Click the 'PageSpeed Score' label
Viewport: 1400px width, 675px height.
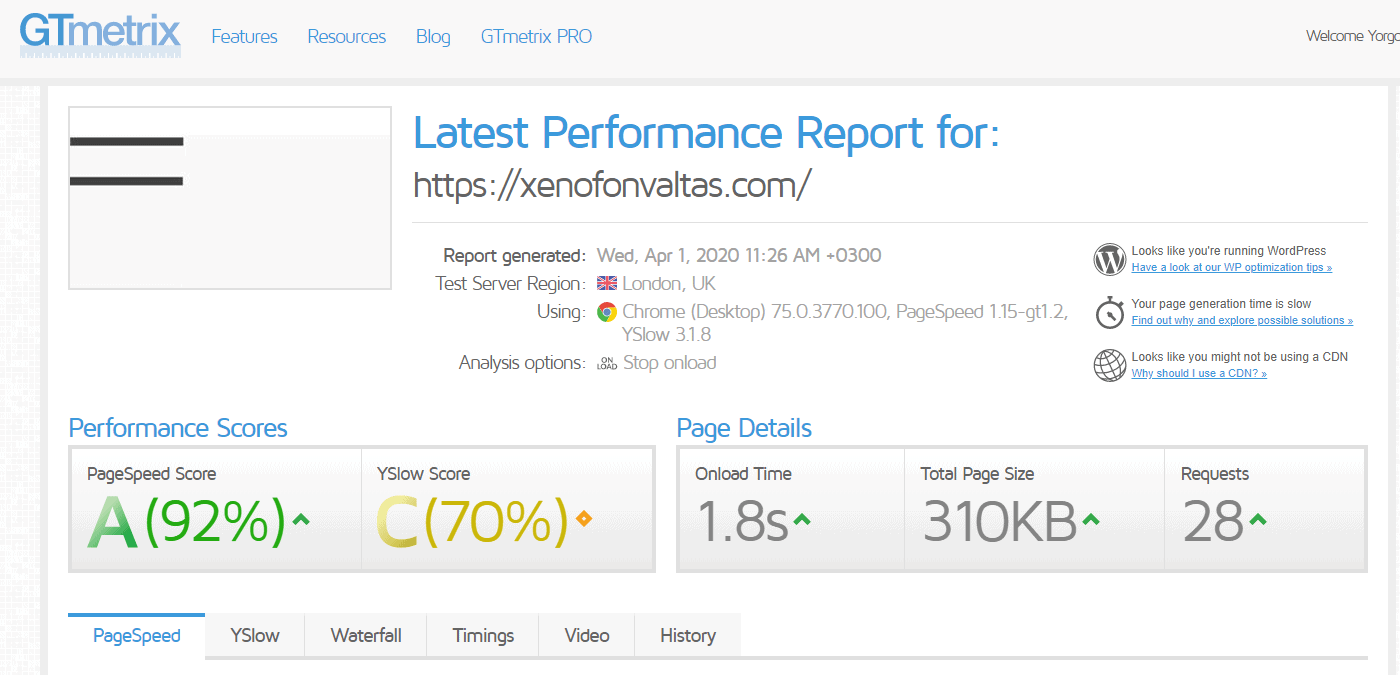[x=151, y=474]
